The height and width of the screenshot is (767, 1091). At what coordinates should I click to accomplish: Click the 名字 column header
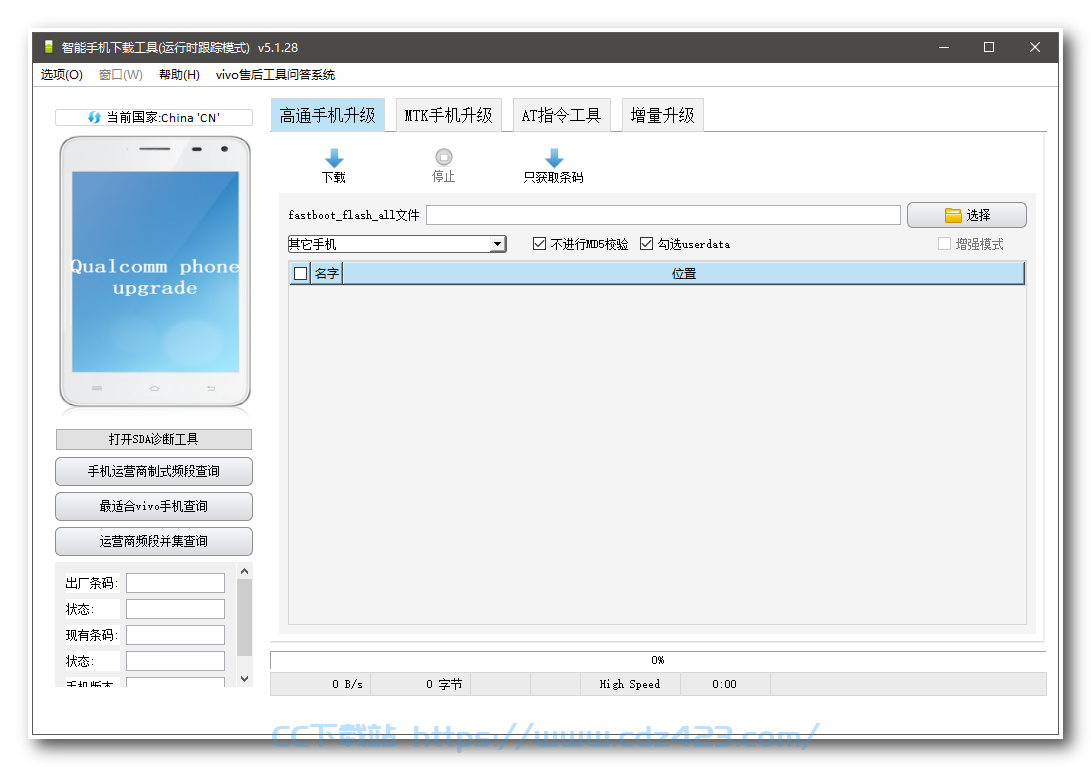click(326, 274)
